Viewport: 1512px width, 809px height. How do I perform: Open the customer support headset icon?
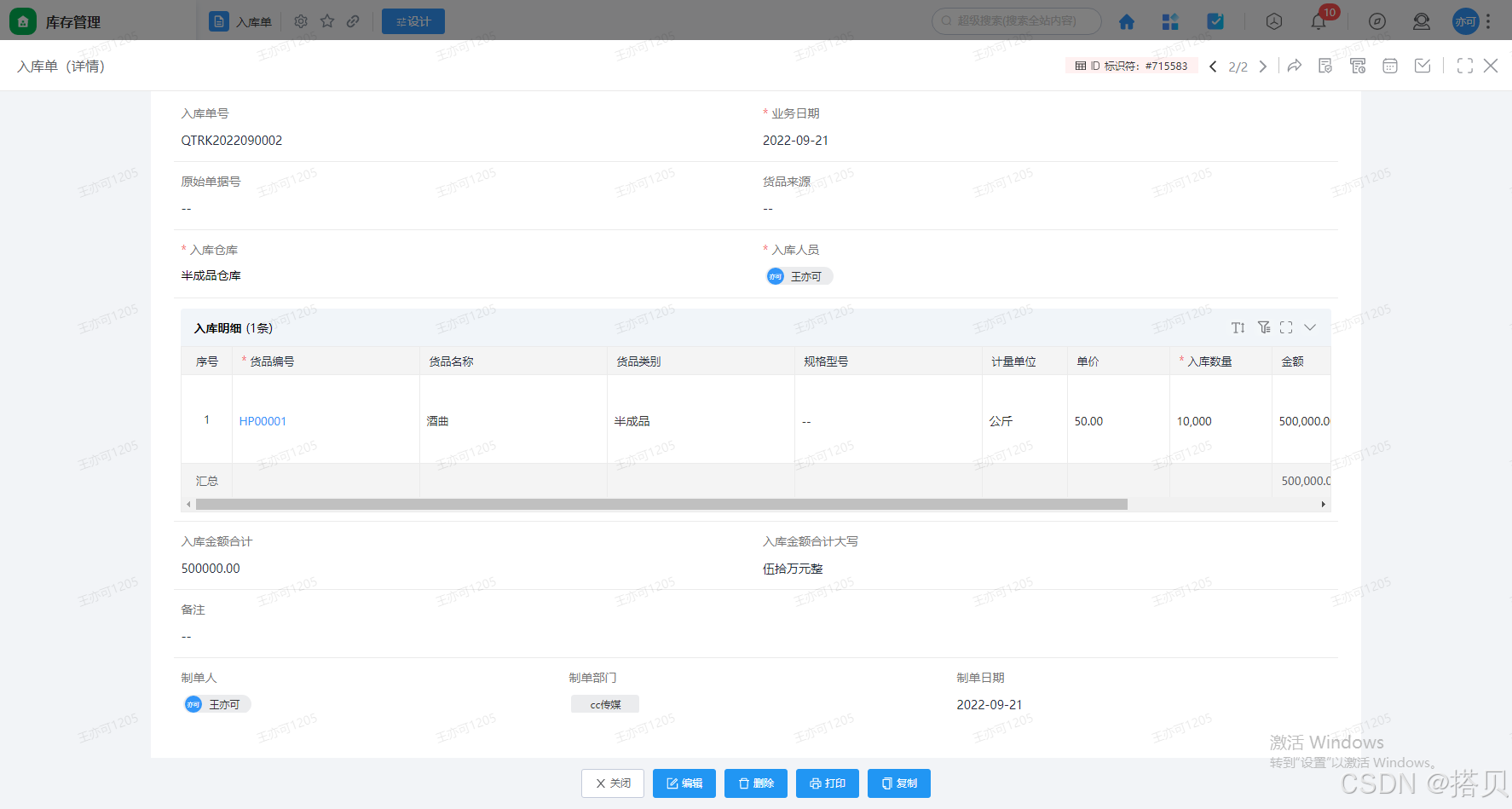(x=1422, y=21)
